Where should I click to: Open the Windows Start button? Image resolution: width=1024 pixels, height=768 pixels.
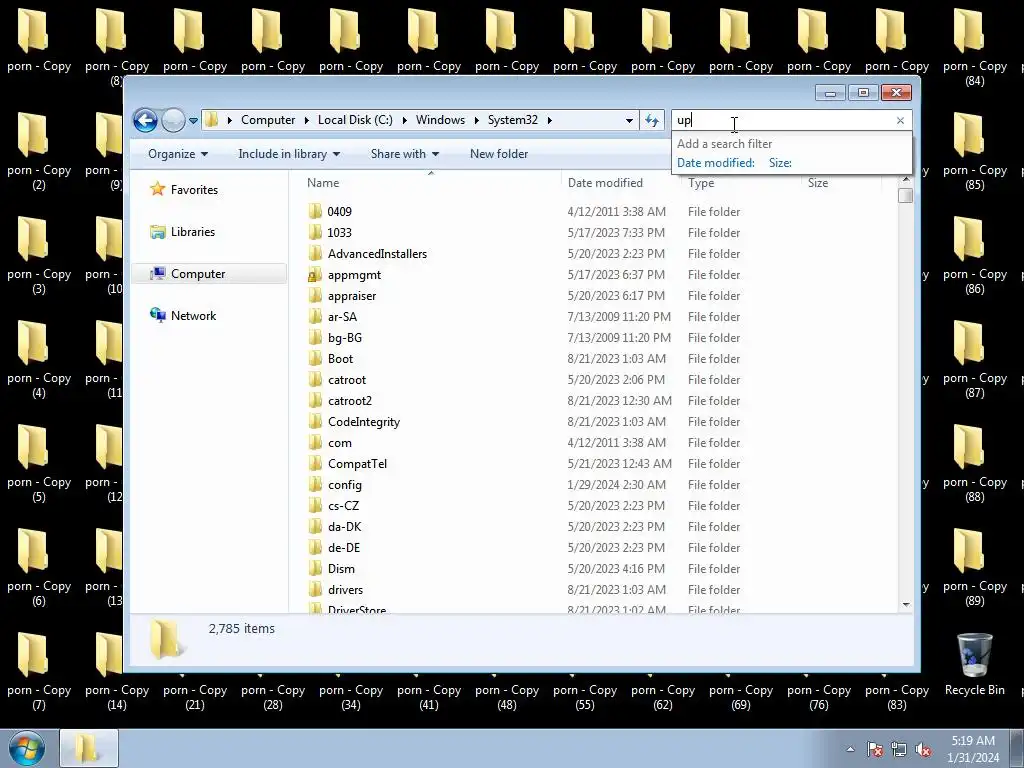pos(27,748)
